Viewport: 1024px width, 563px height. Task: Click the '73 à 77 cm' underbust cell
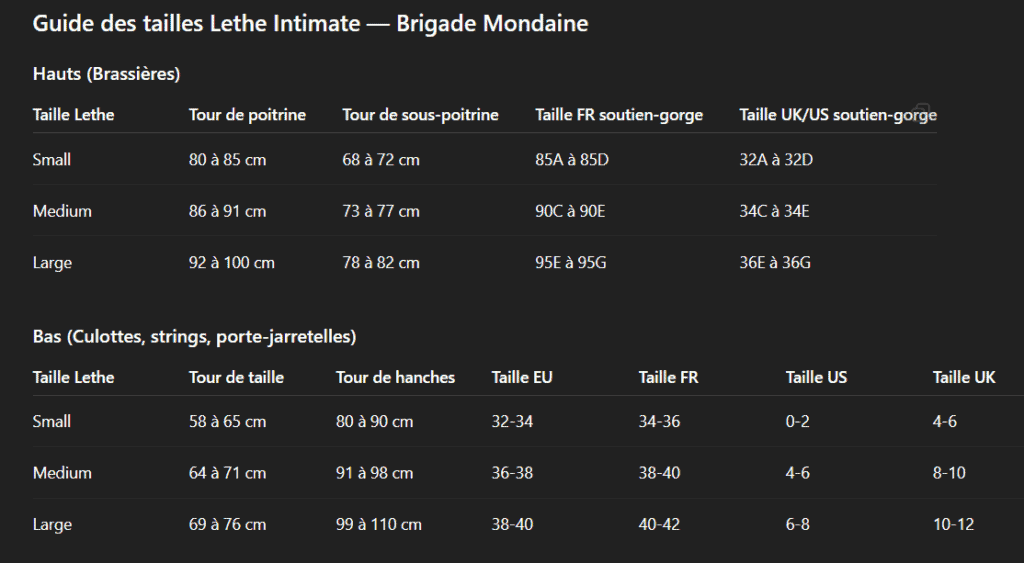[x=381, y=212]
